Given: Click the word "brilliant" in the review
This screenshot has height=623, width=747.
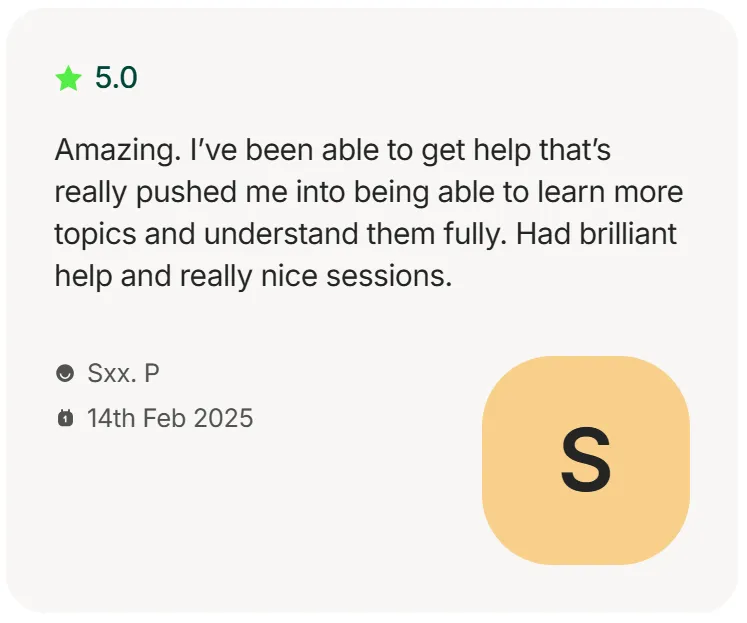Looking at the screenshot, I should [x=628, y=234].
